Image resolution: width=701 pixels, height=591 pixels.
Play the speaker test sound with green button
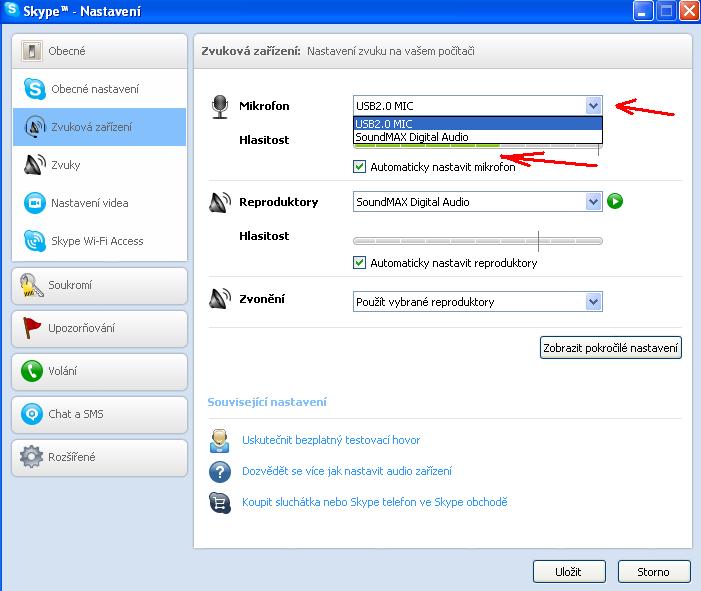coord(615,201)
